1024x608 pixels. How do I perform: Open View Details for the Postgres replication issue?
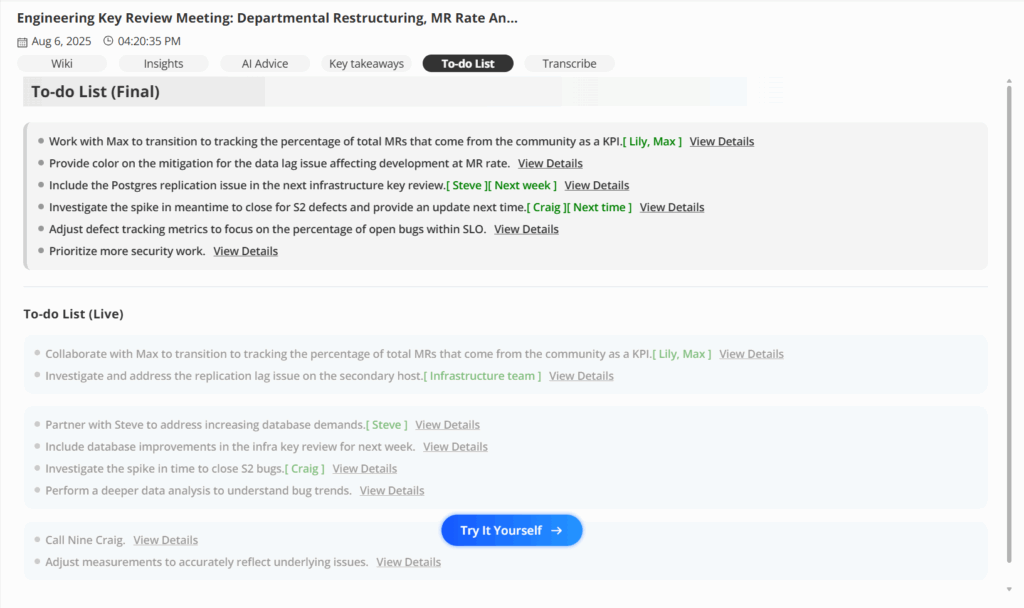(596, 185)
